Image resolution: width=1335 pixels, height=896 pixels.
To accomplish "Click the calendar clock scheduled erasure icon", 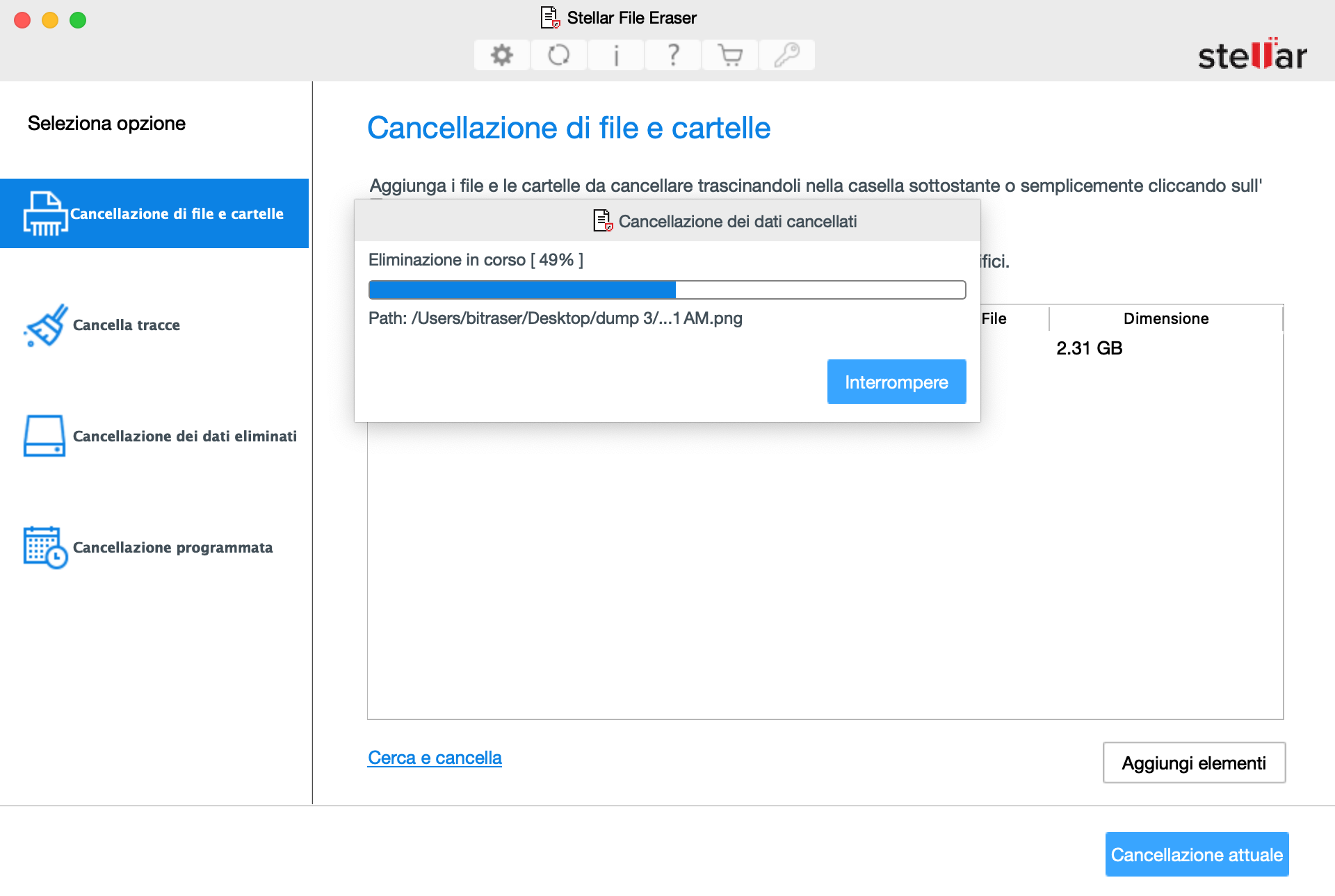I will pos(45,547).
